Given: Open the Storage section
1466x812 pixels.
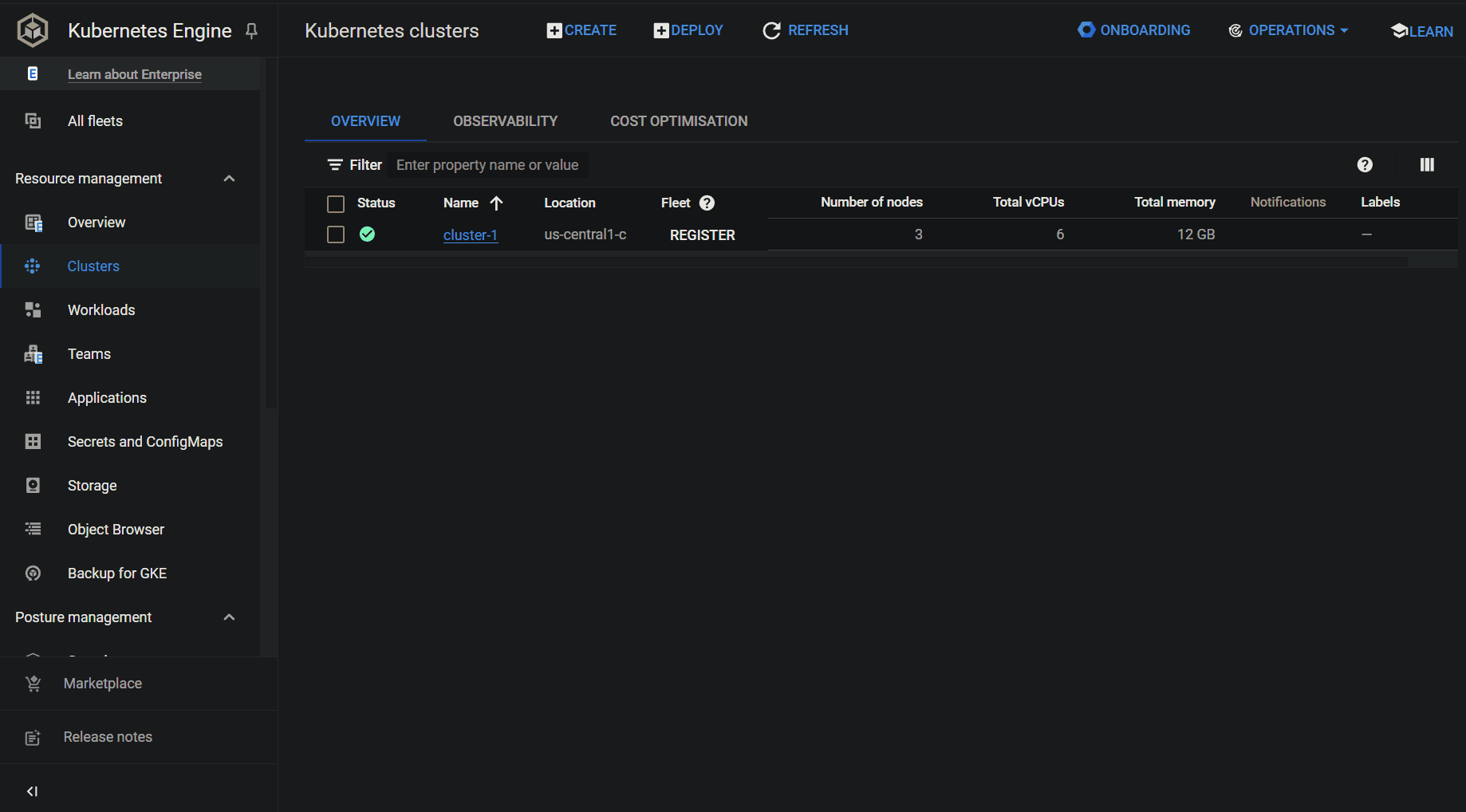Looking at the screenshot, I should point(91,485).
